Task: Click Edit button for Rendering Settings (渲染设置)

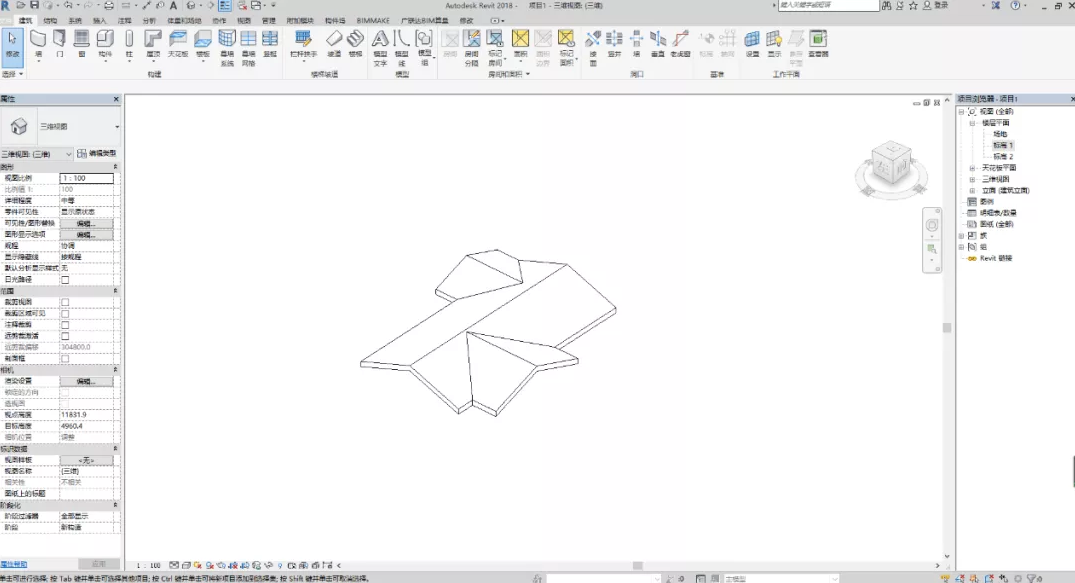Action: point(86,381)
